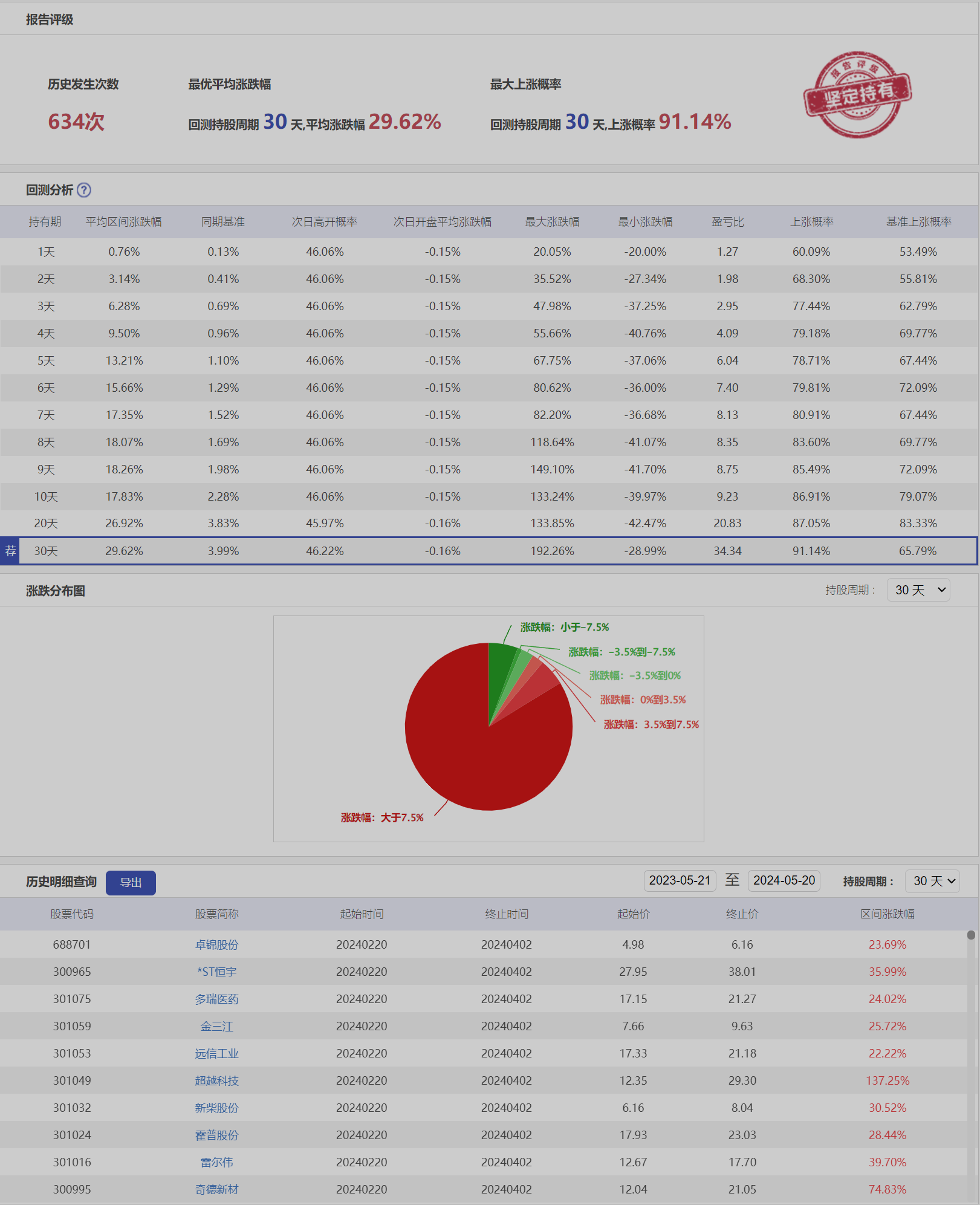Viewport: 980px width, 1205px height.
Task: Open the *ST恒宇 stock link
Action: [216, 972]
